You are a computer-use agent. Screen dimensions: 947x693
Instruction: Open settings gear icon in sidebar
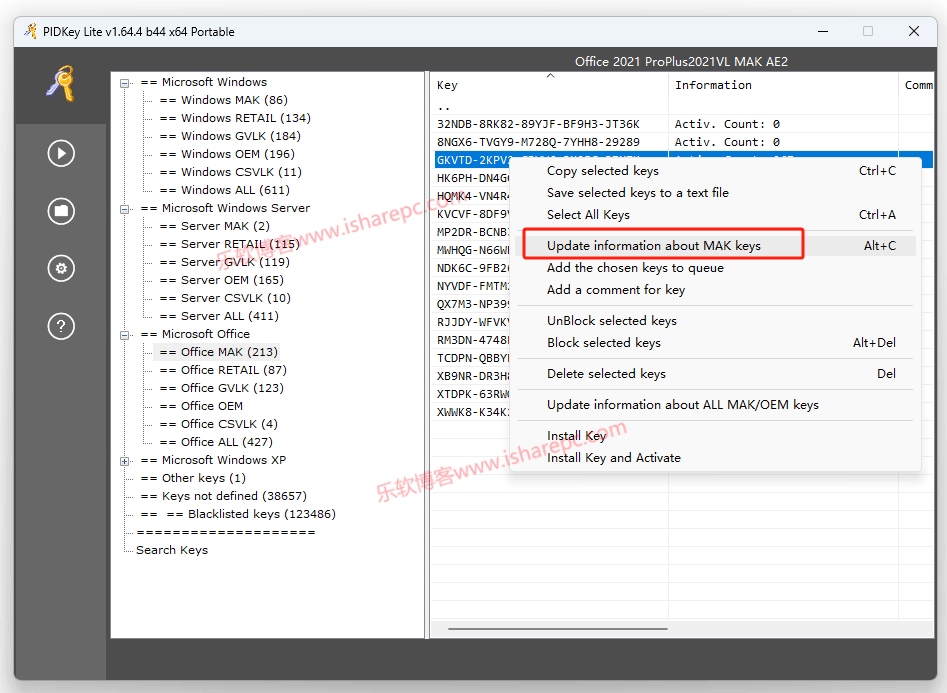(61, 268)
